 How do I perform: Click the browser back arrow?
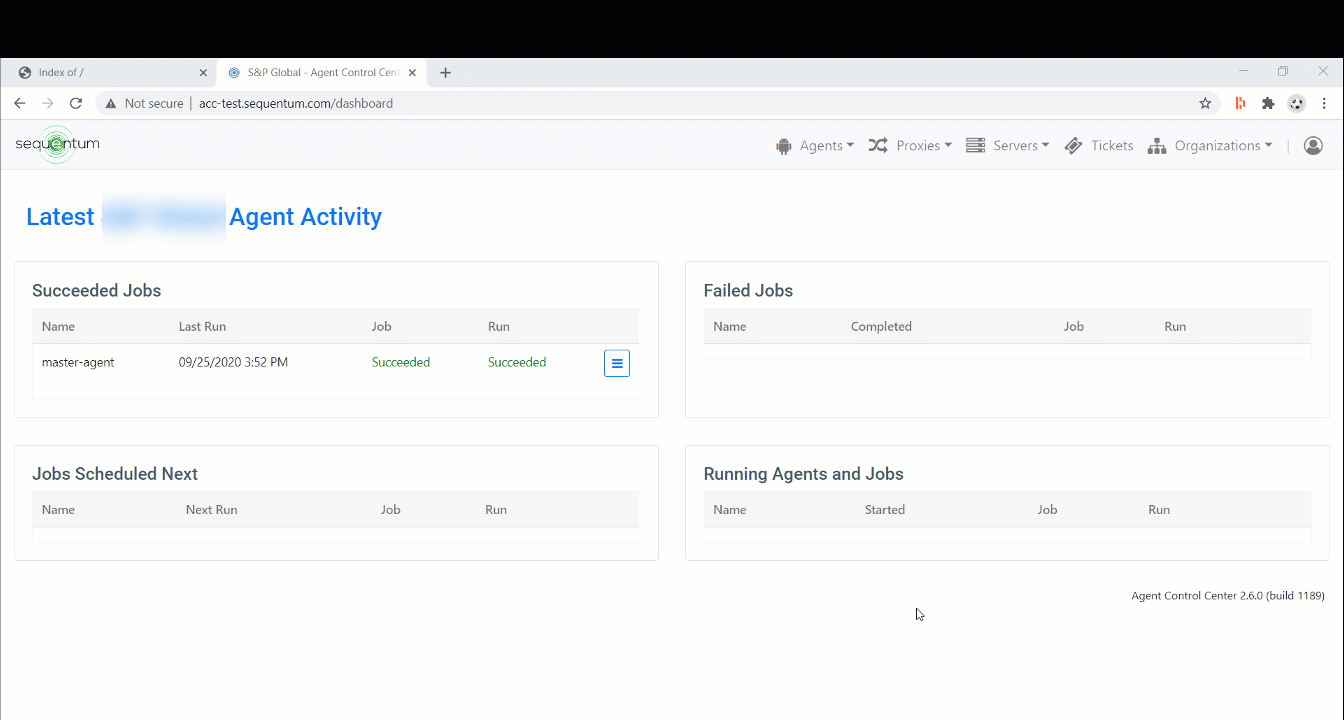tap(19, 103)
